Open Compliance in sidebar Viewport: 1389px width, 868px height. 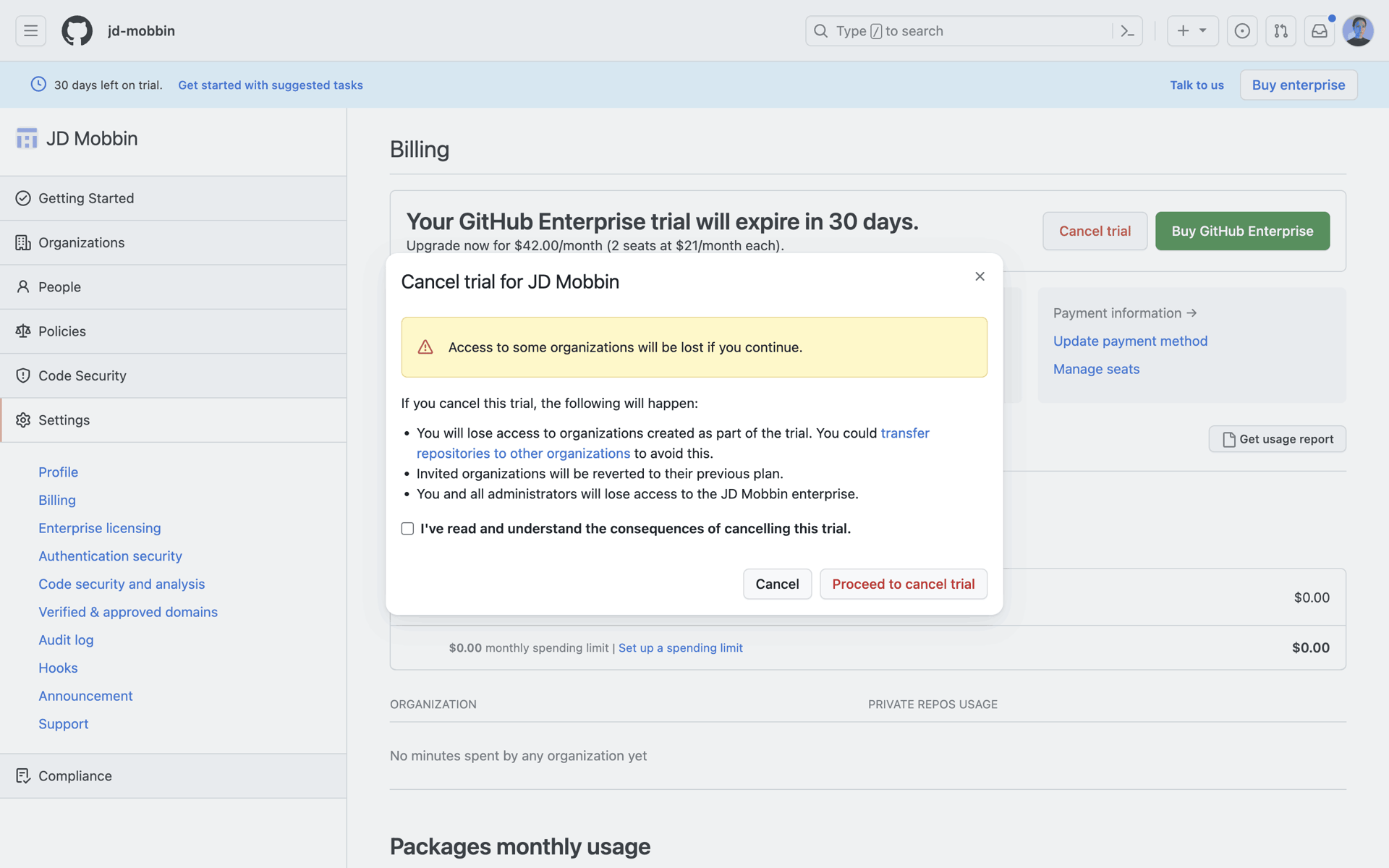pos(173,776)
